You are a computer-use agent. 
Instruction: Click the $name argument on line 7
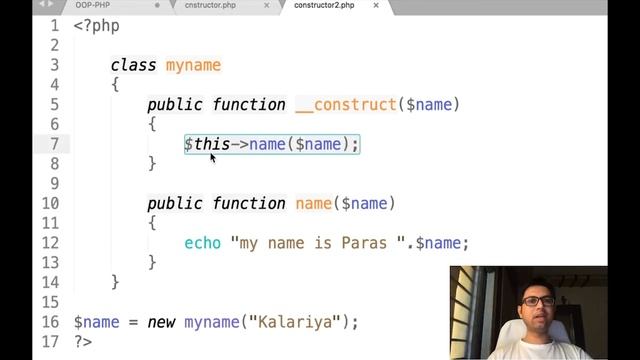pos(318,145)
